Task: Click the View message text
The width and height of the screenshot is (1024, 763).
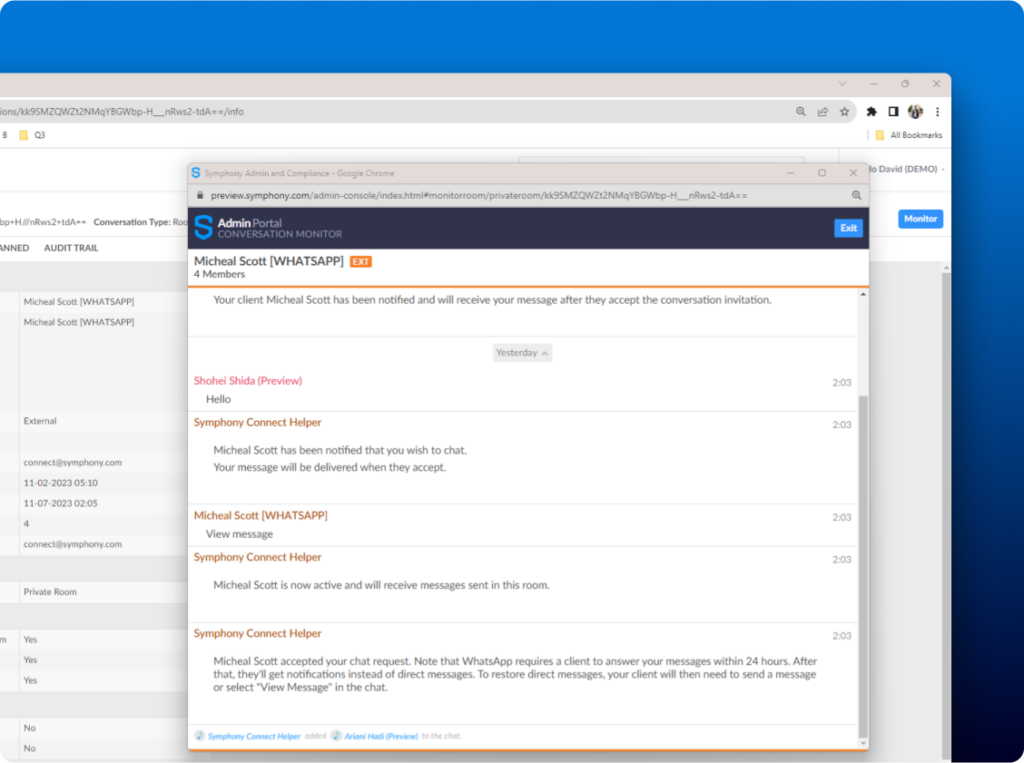Action: pyautogui.click(x=240, y=534)
